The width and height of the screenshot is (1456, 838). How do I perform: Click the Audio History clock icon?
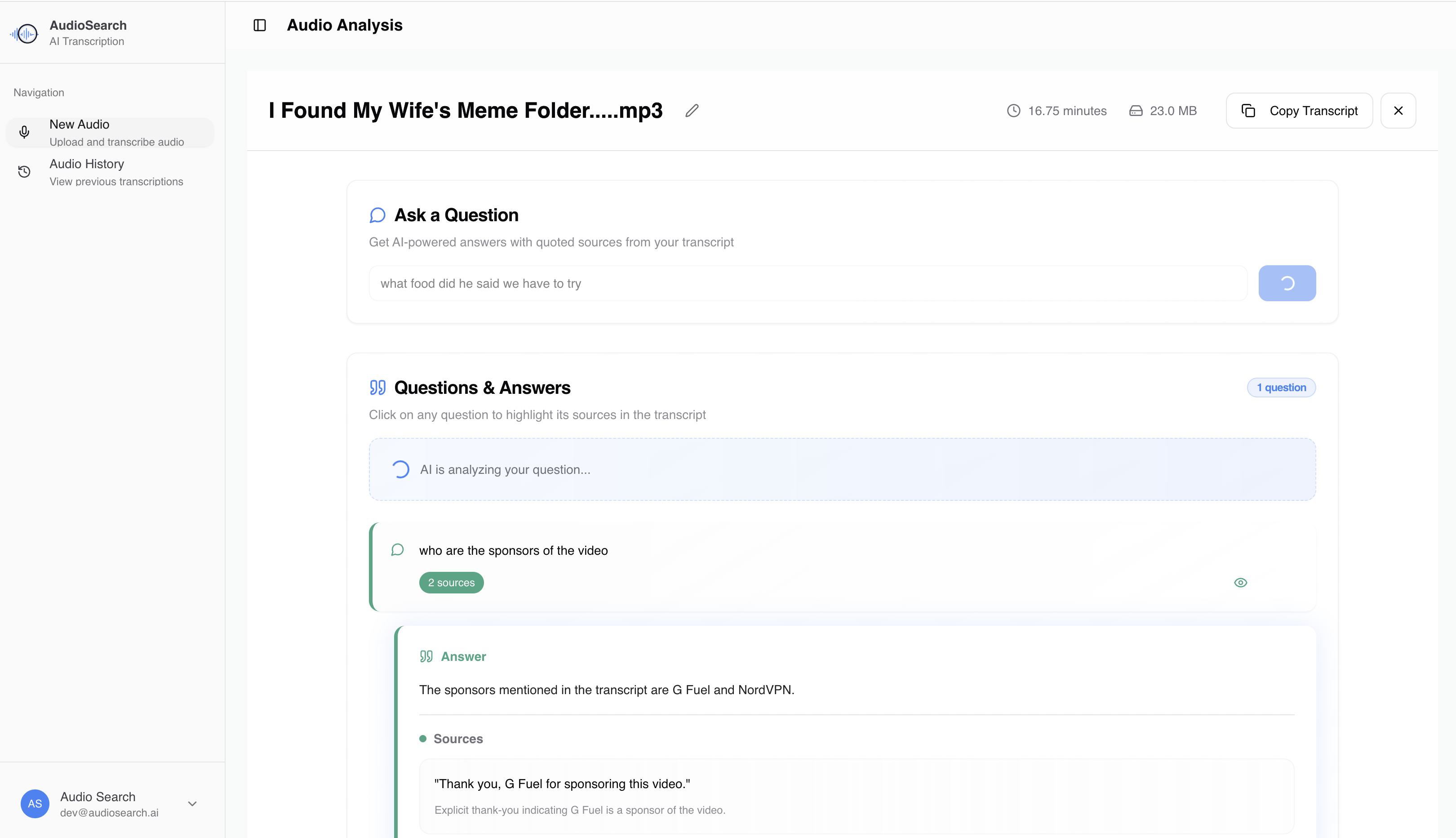[x=24, y=172]
